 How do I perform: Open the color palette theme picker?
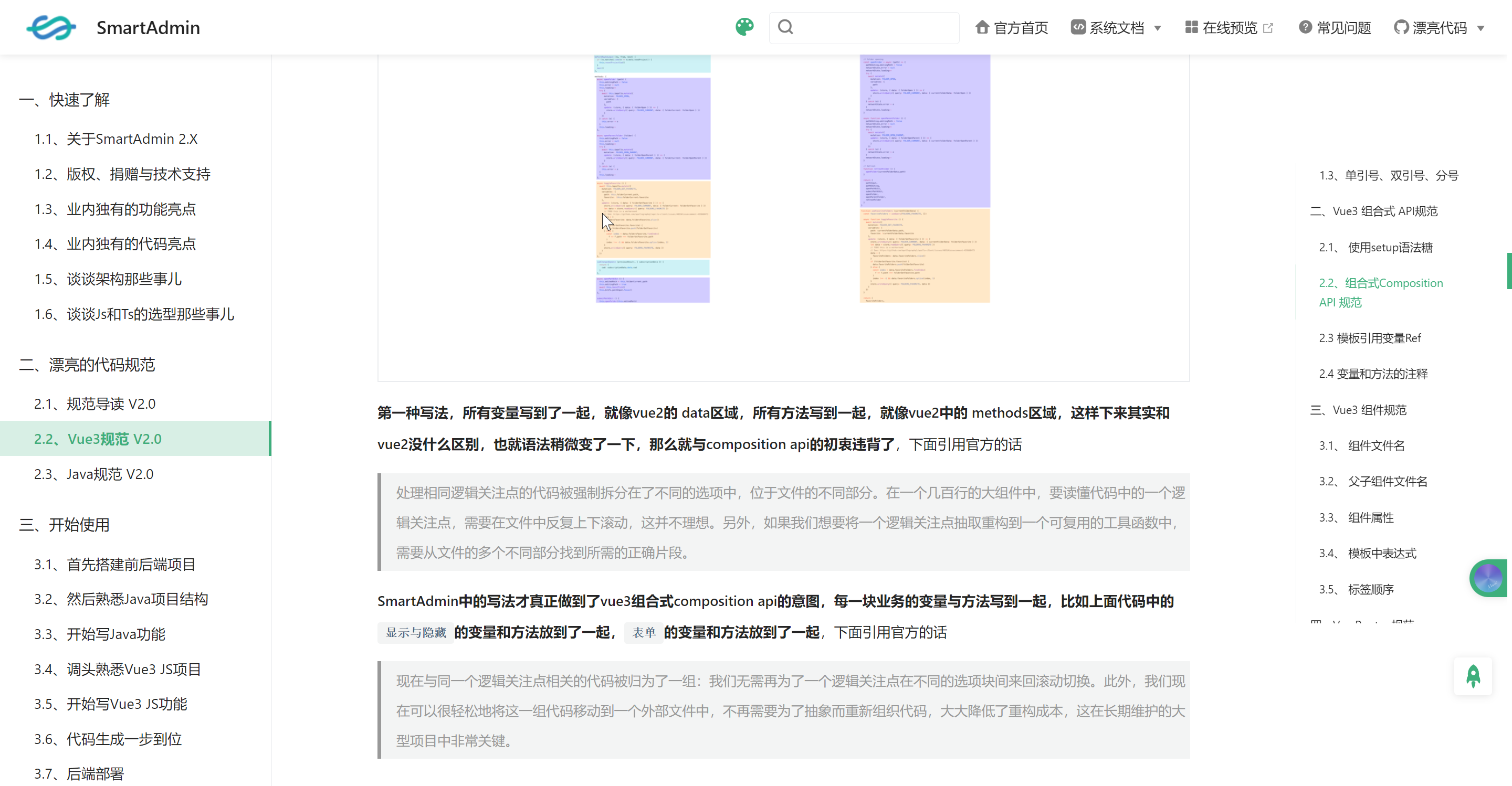pos(744,27)
